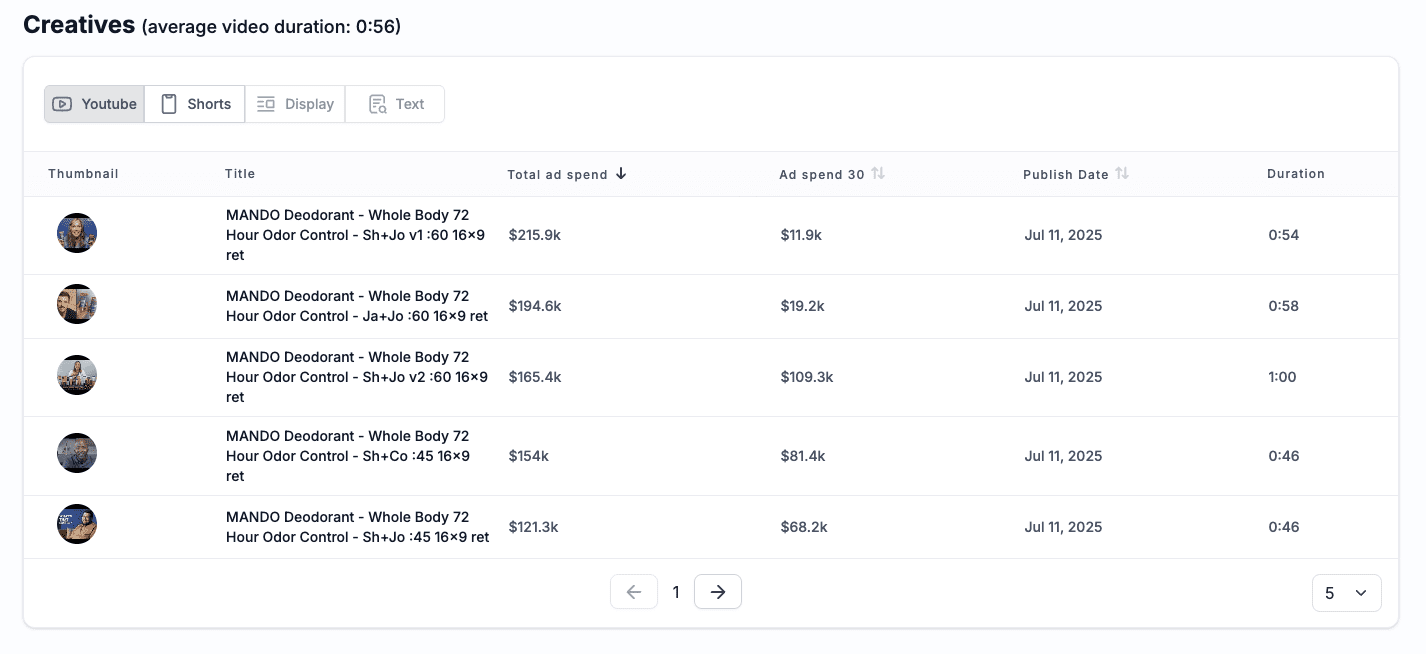The height and width of the screenshot is (654, 1426).
Task: Open the rows per page dropdown
Action: (x=1346, y=593)
